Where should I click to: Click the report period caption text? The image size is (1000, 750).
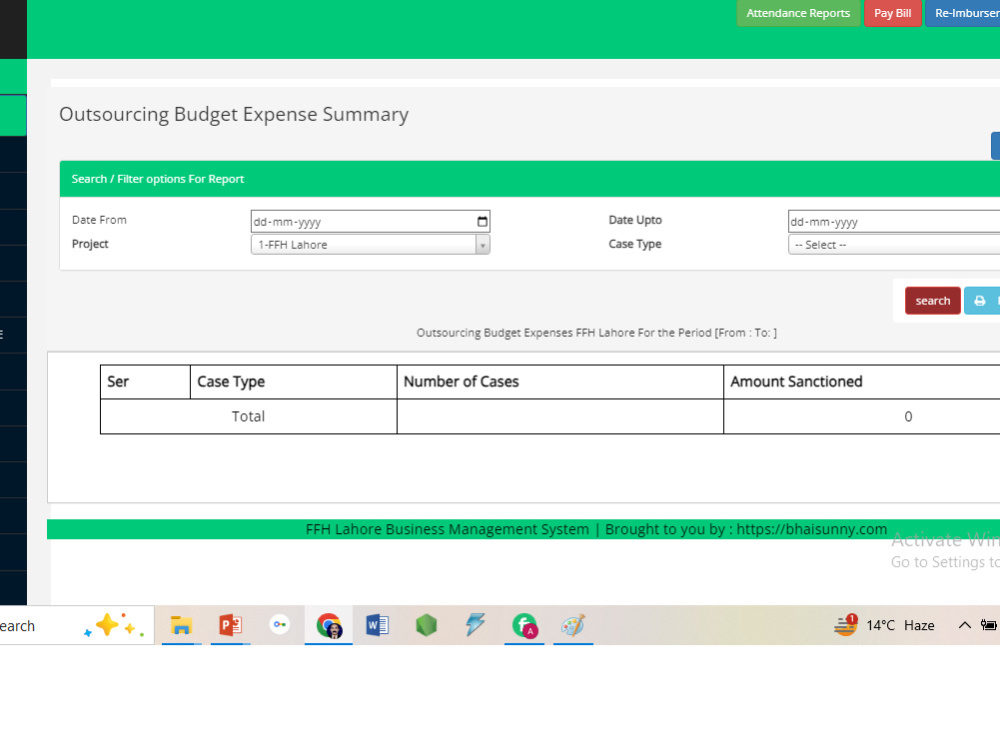(596, 332)
